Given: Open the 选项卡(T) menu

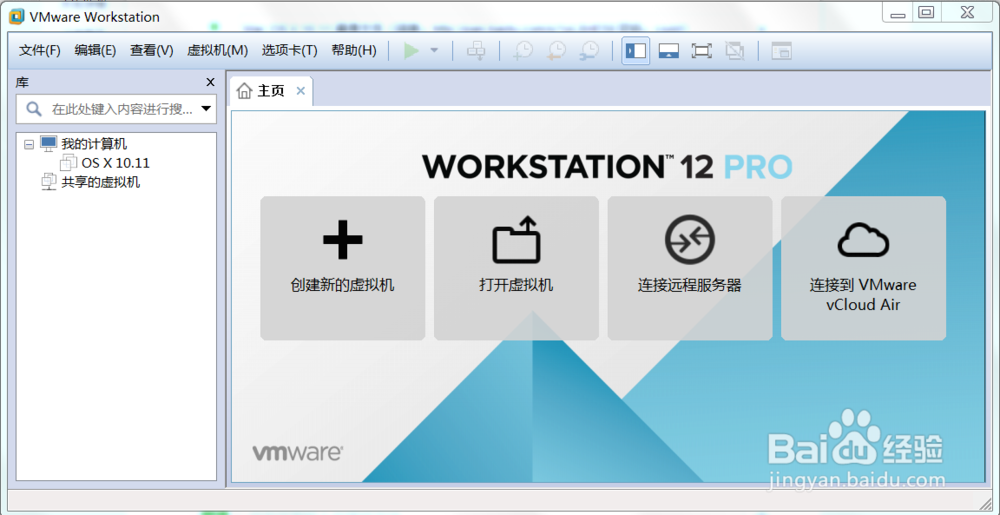Looking at the screenshot, I should 290,50.
